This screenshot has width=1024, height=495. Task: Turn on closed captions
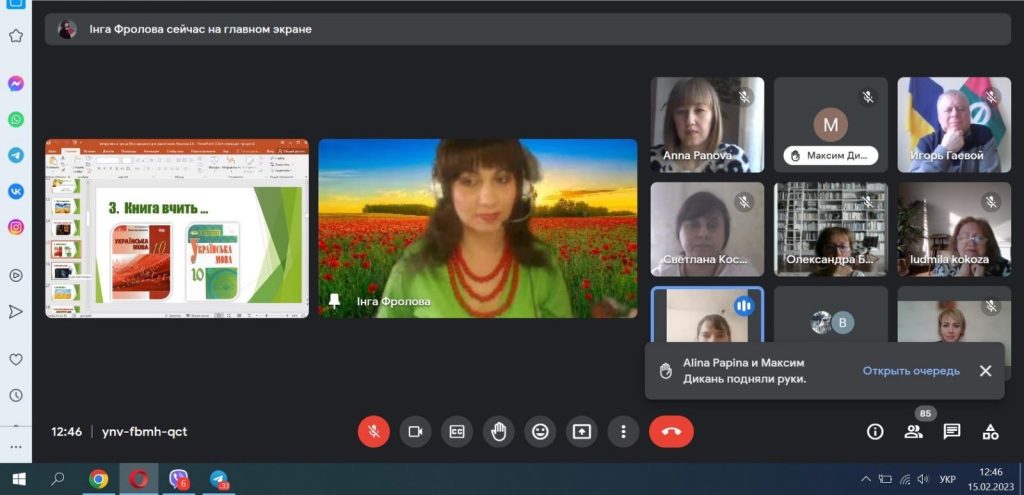coord(457,431)
